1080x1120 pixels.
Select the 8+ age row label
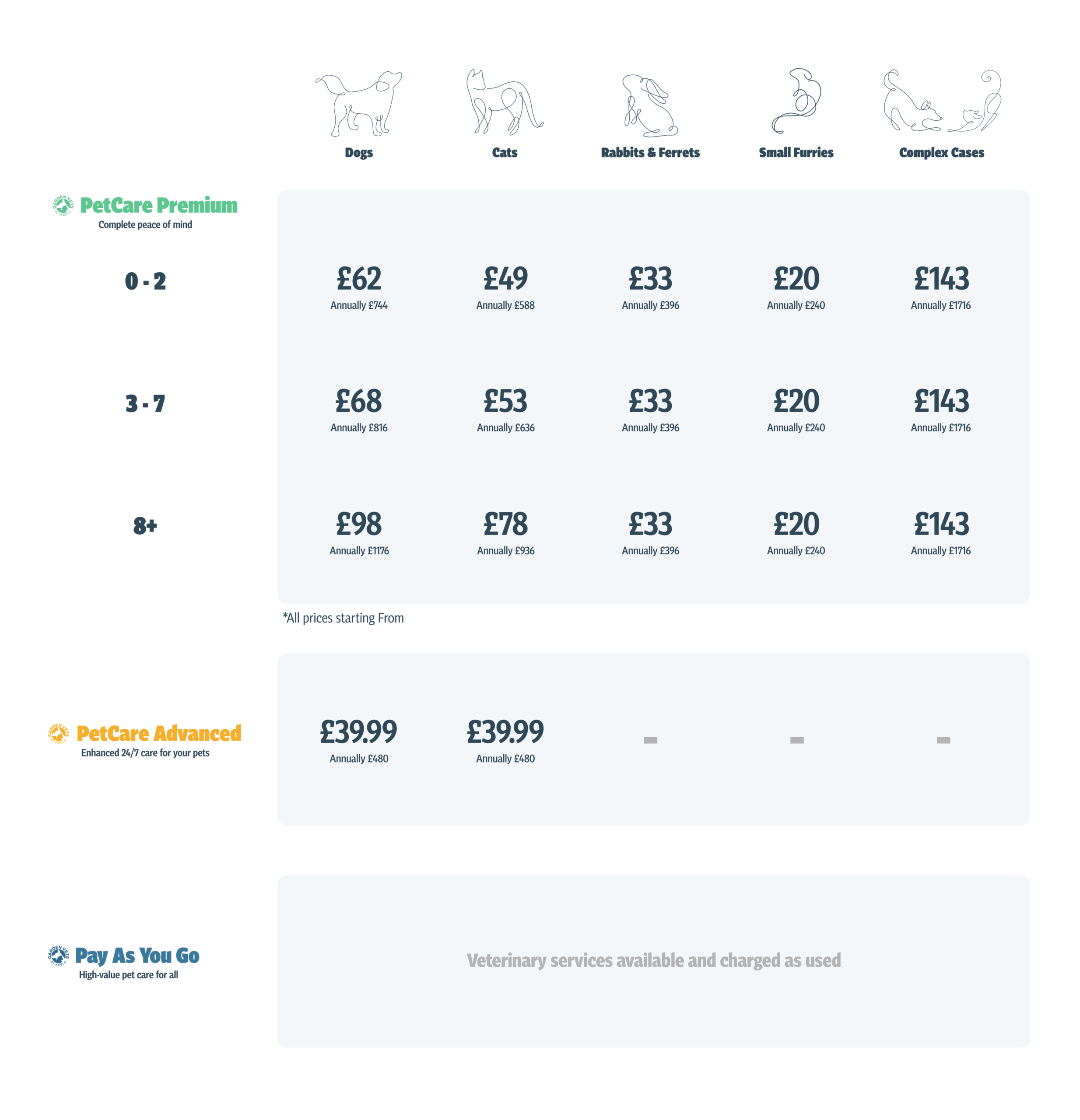click(145, 525)
